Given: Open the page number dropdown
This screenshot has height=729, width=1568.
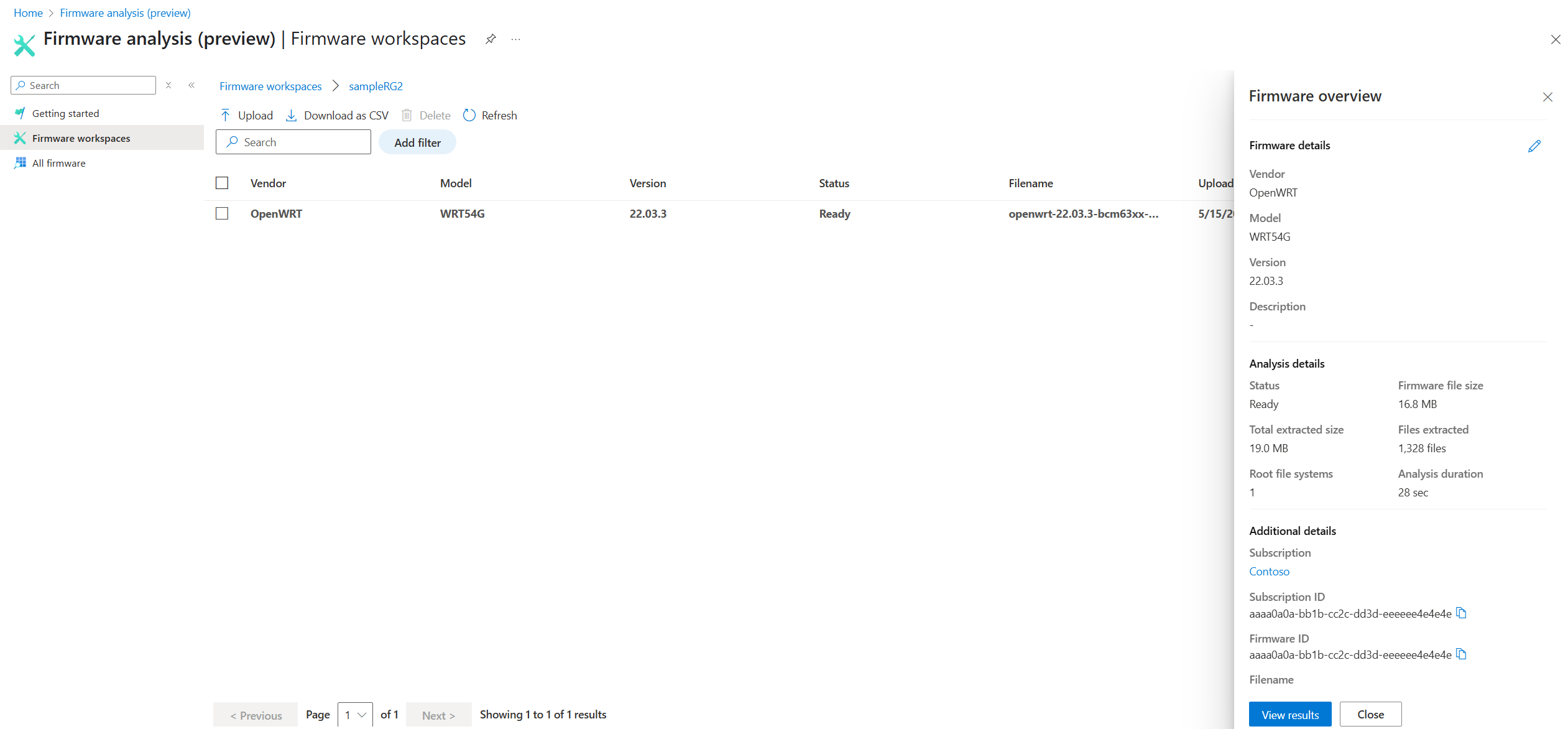Looking at the screenshot, I should (355, 715).
